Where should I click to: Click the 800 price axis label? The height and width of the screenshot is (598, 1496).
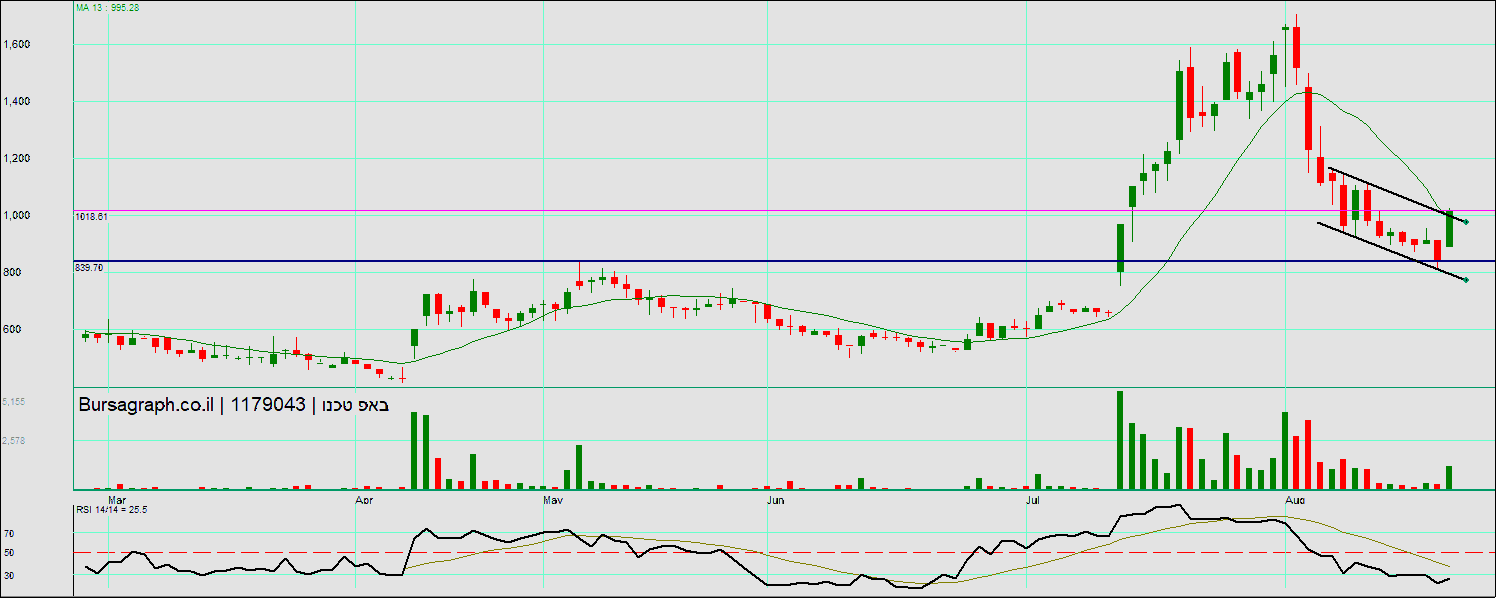pyautogui.click(x=13, y=273)
